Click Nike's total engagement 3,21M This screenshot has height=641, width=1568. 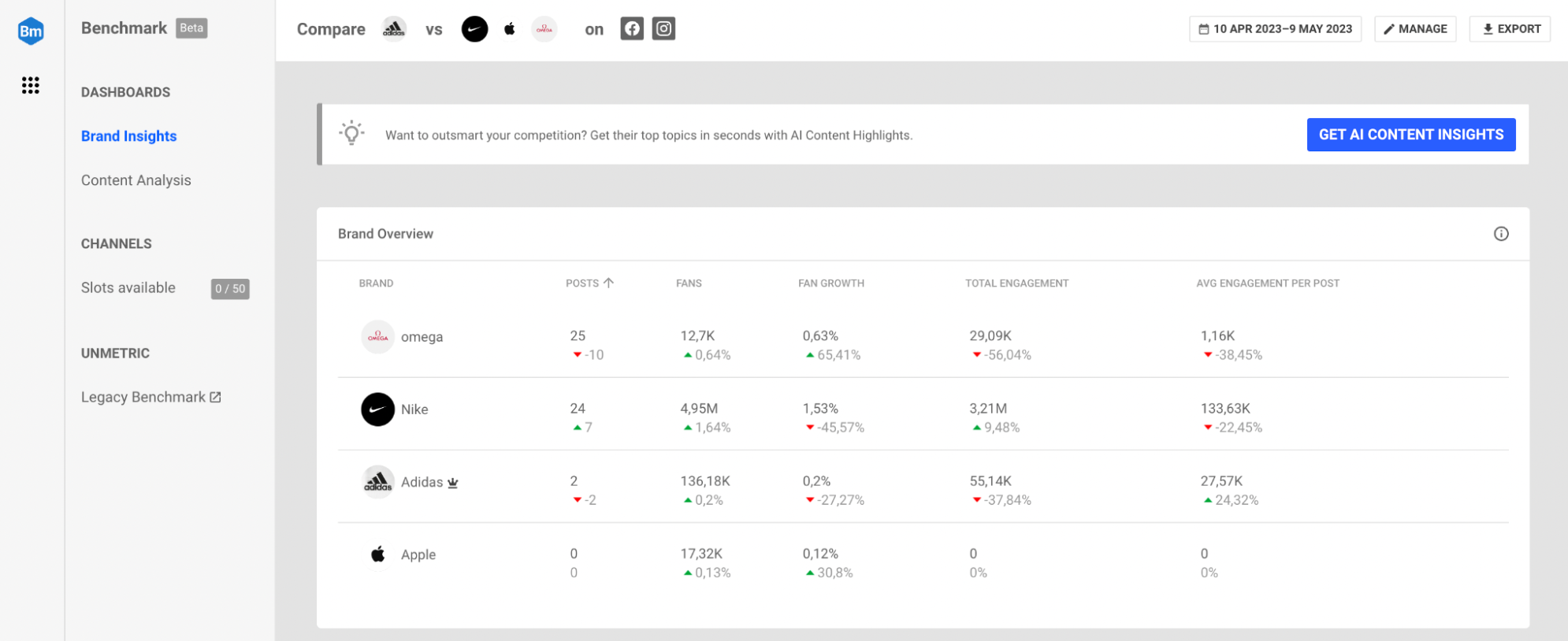click(988, 408)
